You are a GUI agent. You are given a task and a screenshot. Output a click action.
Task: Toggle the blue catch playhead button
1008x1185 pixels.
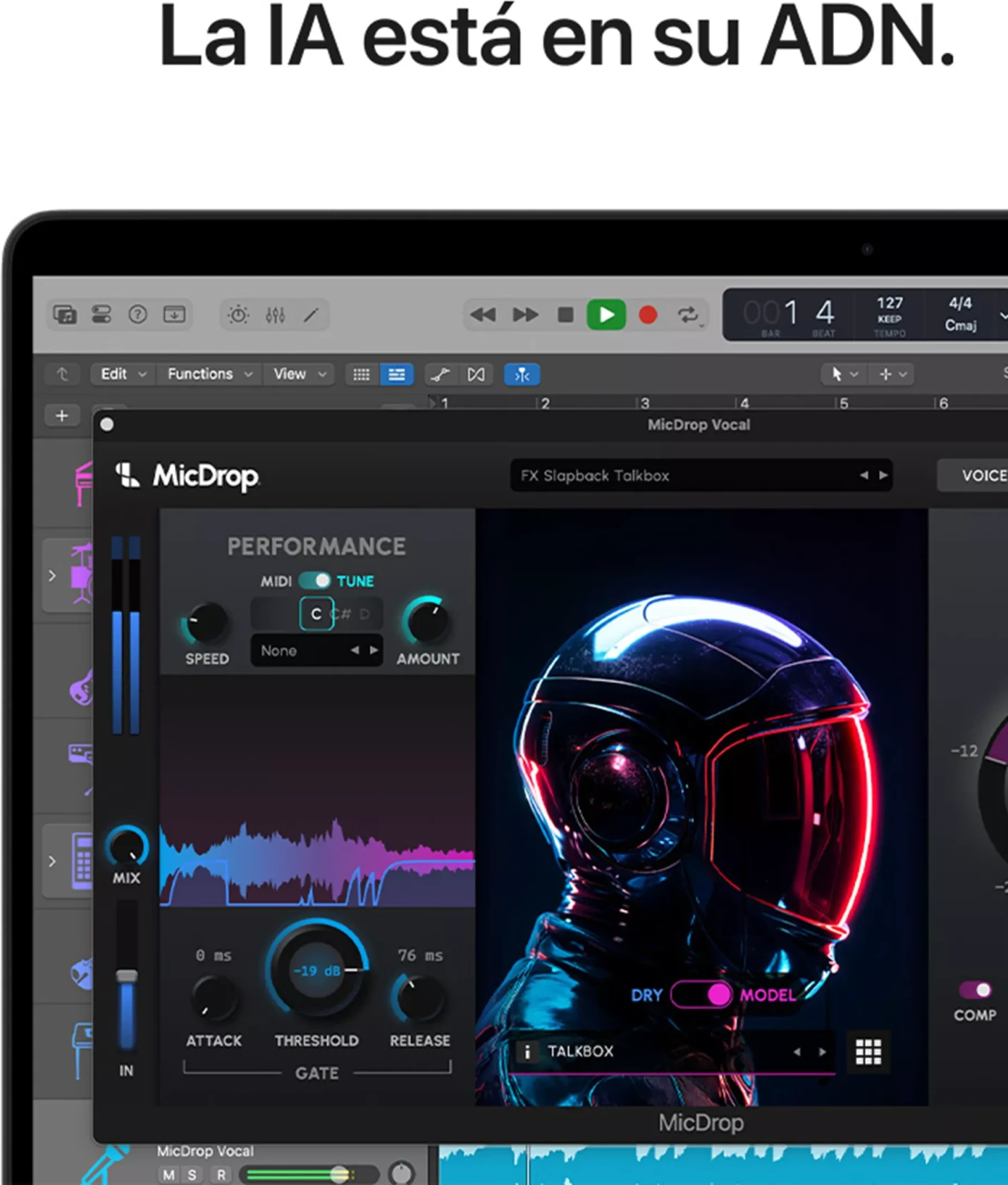pyautogui.click(x=522, y=374)
